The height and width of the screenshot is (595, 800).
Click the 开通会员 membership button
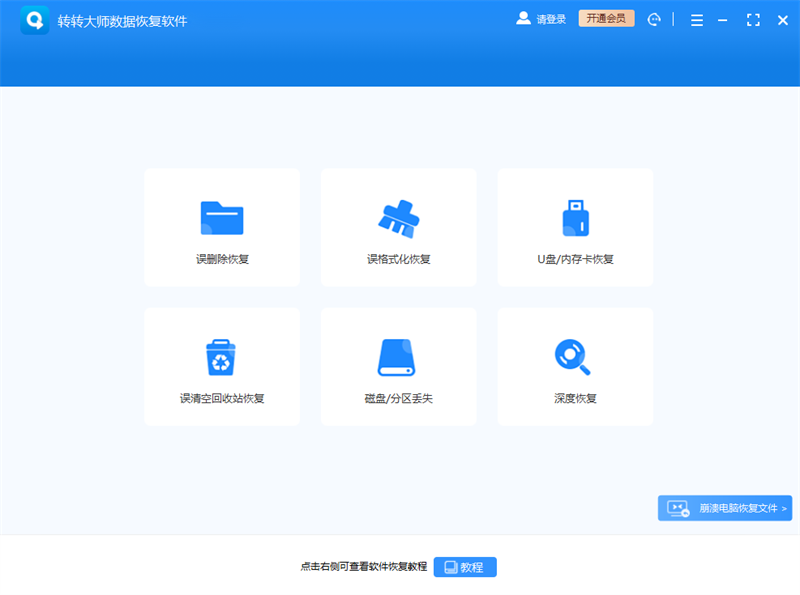pyautogui.click(x=606, y=18)
